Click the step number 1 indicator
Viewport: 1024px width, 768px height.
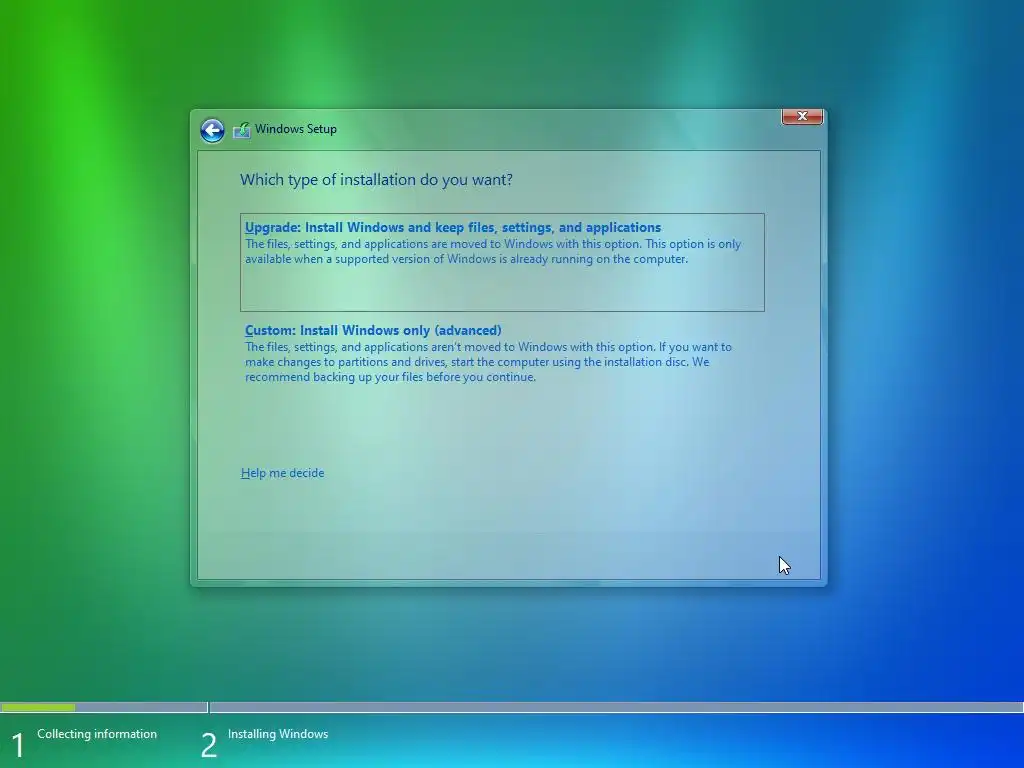coord(18,745)
